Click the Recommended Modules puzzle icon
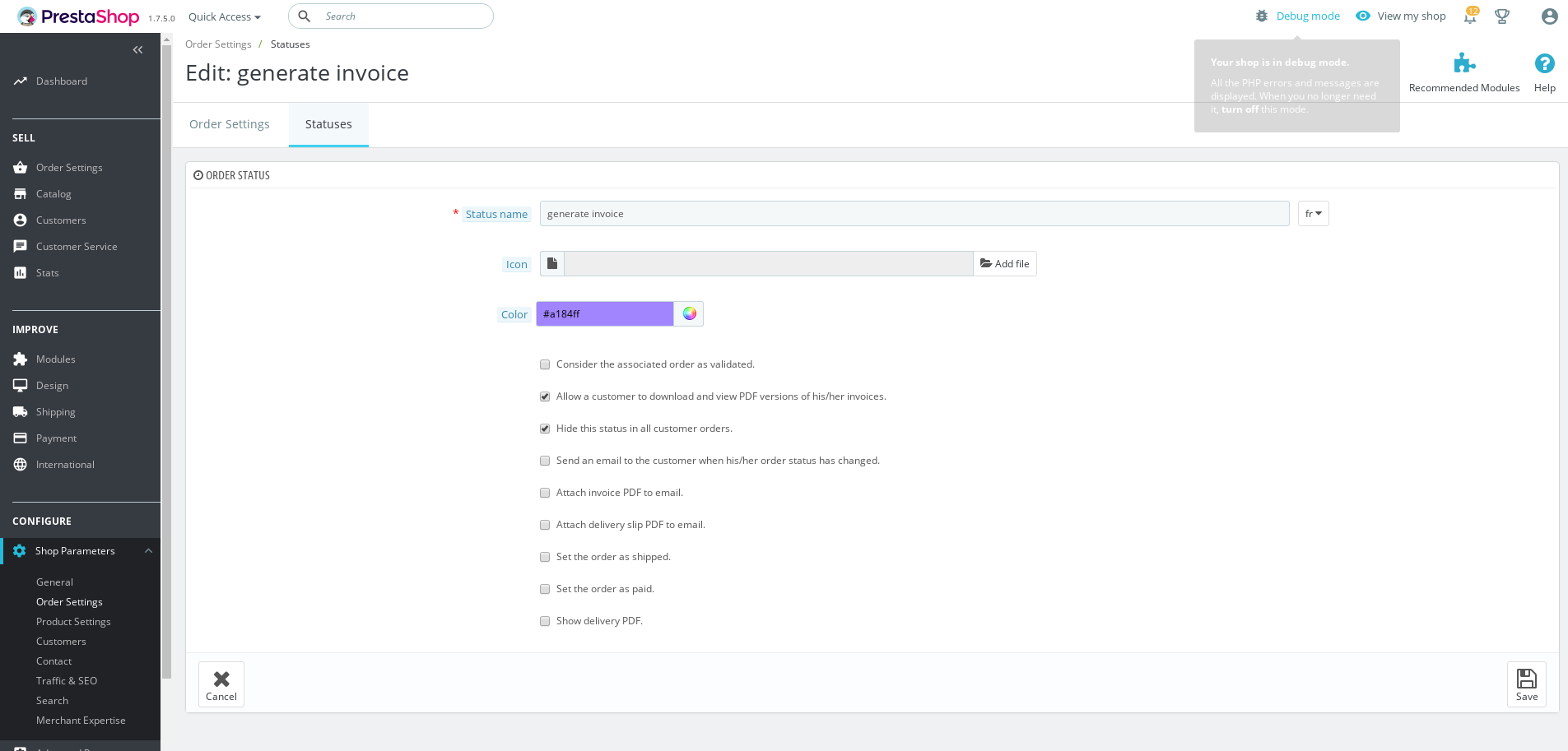This screenshot has height=751, width=1568. click(1463, 63)
